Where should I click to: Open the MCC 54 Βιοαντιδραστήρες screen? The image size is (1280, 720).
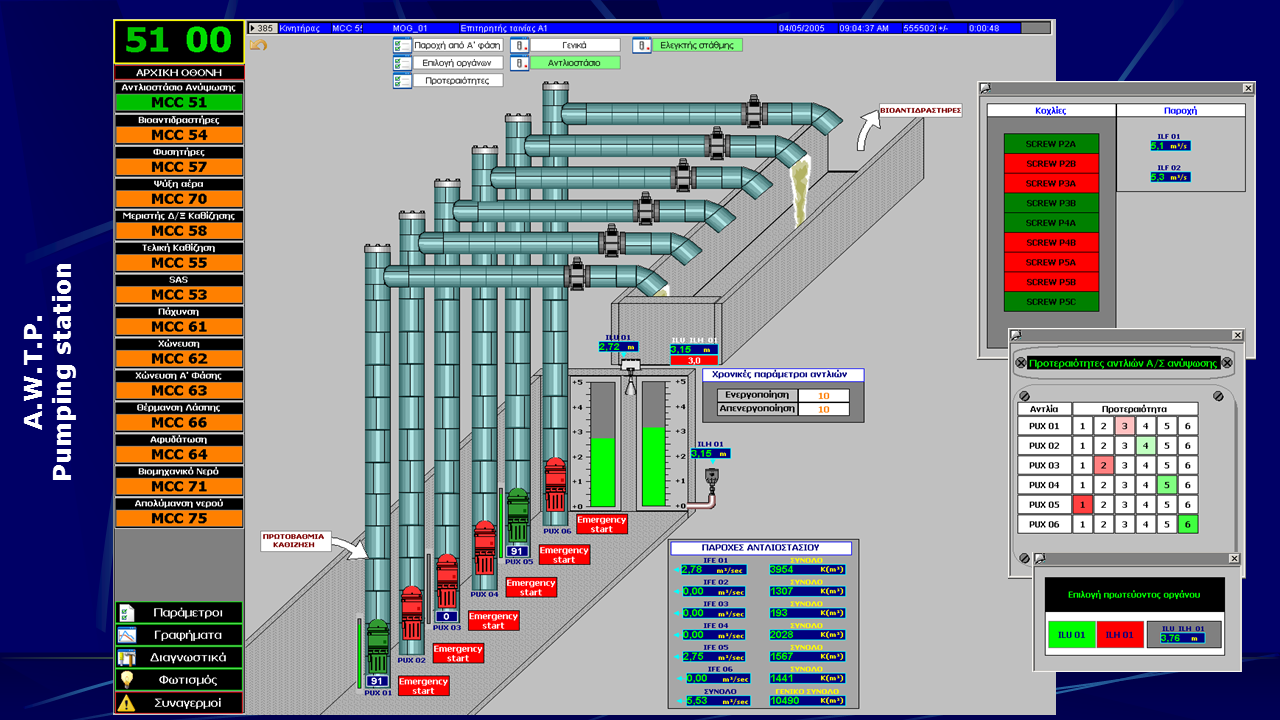[x=179, y=135]
